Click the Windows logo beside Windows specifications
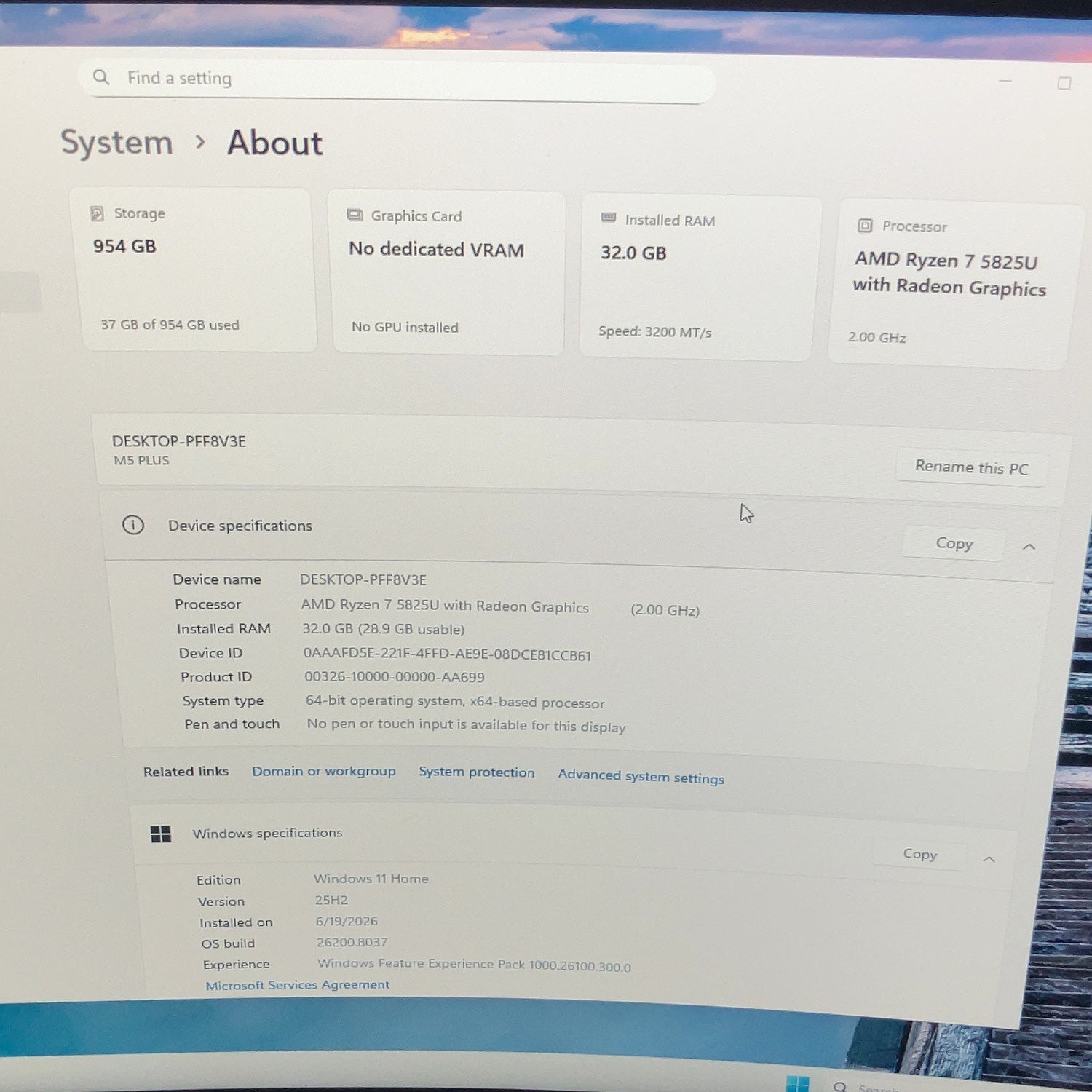Image resolution: width=1092 pixels, height=1092 pixels. pos(161,834)
